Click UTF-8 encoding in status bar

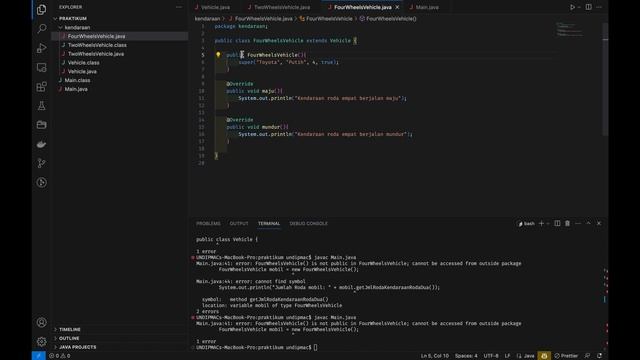point(491,356)
